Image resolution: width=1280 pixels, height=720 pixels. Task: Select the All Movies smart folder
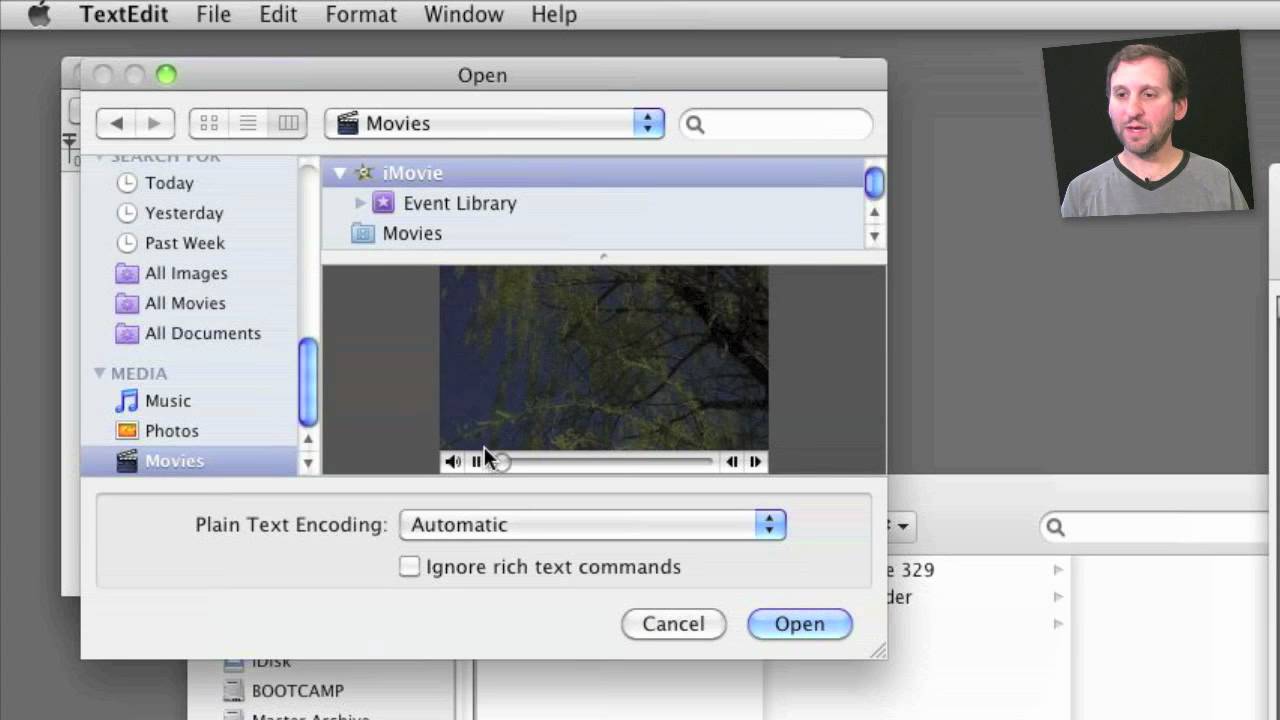[x=188, y=303]
